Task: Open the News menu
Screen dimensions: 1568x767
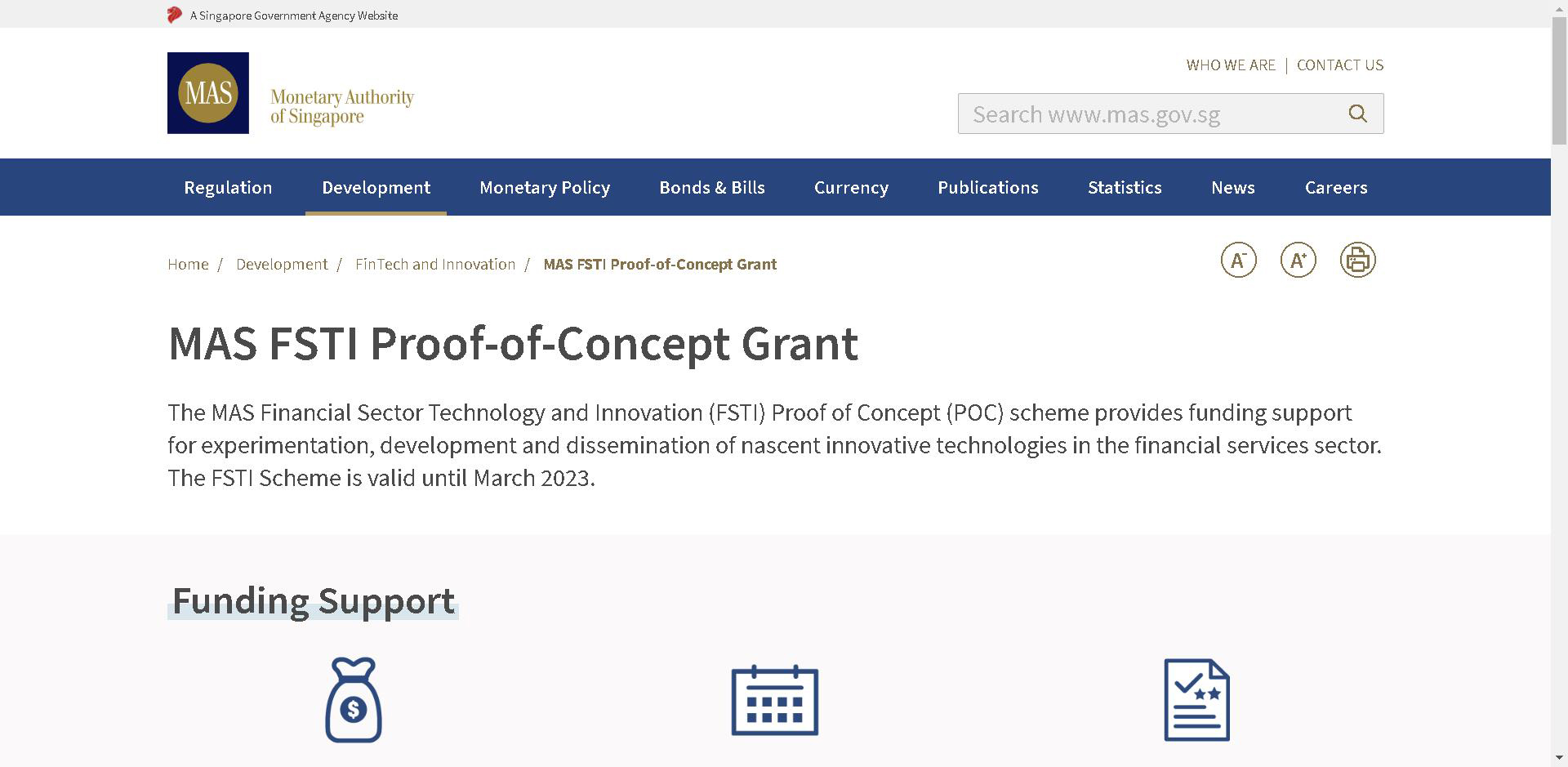Action: pos(1233,187)
